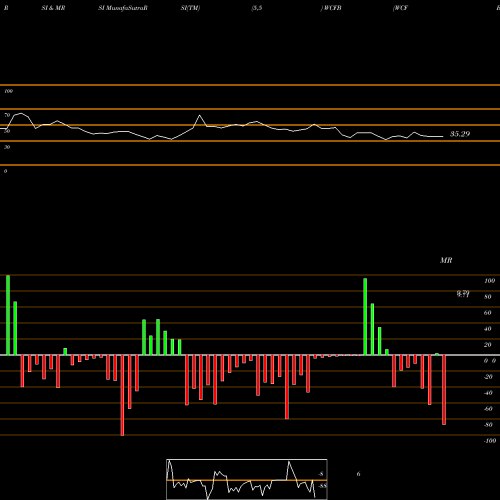The width and height of the screenshot is (500, 500).
Task: Click the "SI MunafaSutraR" header text
Action: point(123,8)
